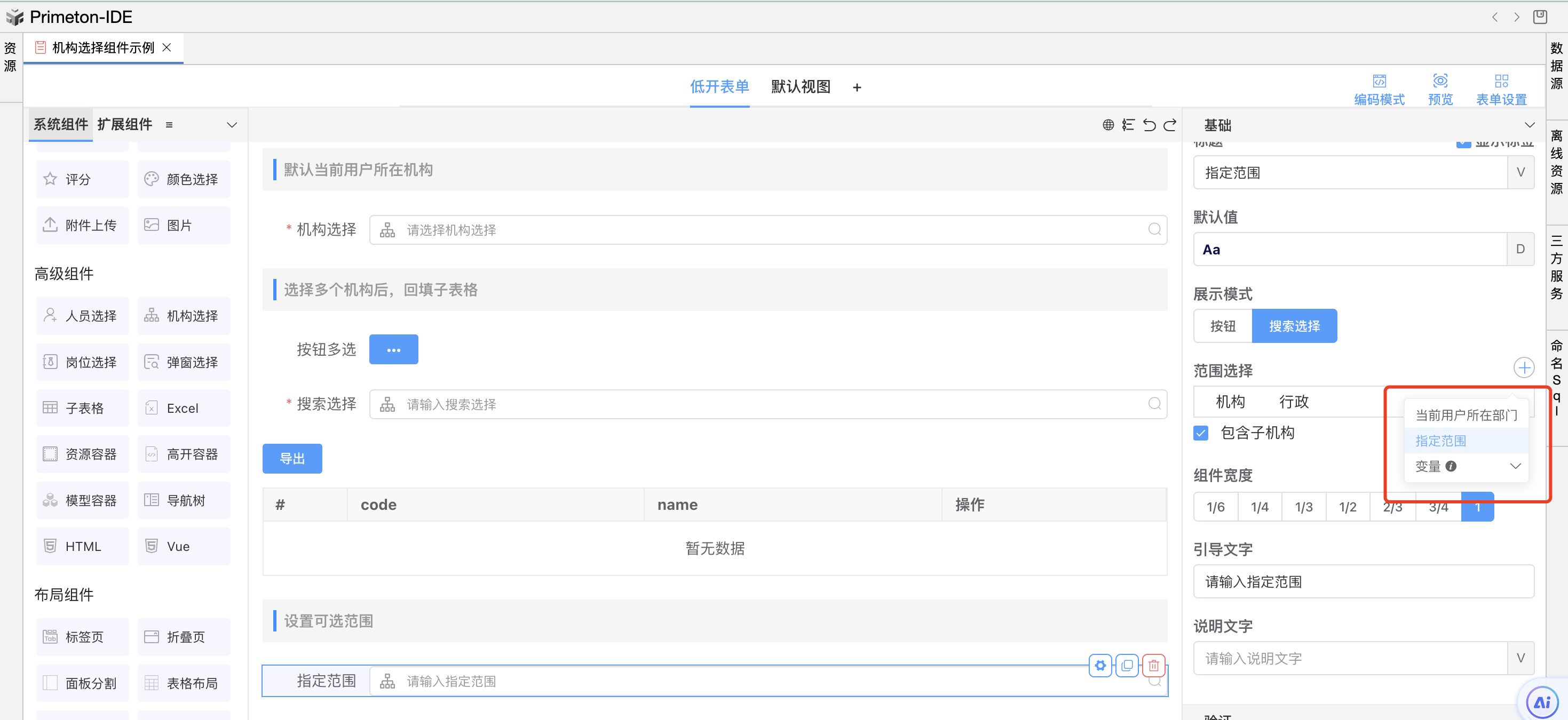
Task: Expand the component panel chevron
Action: 232,125
